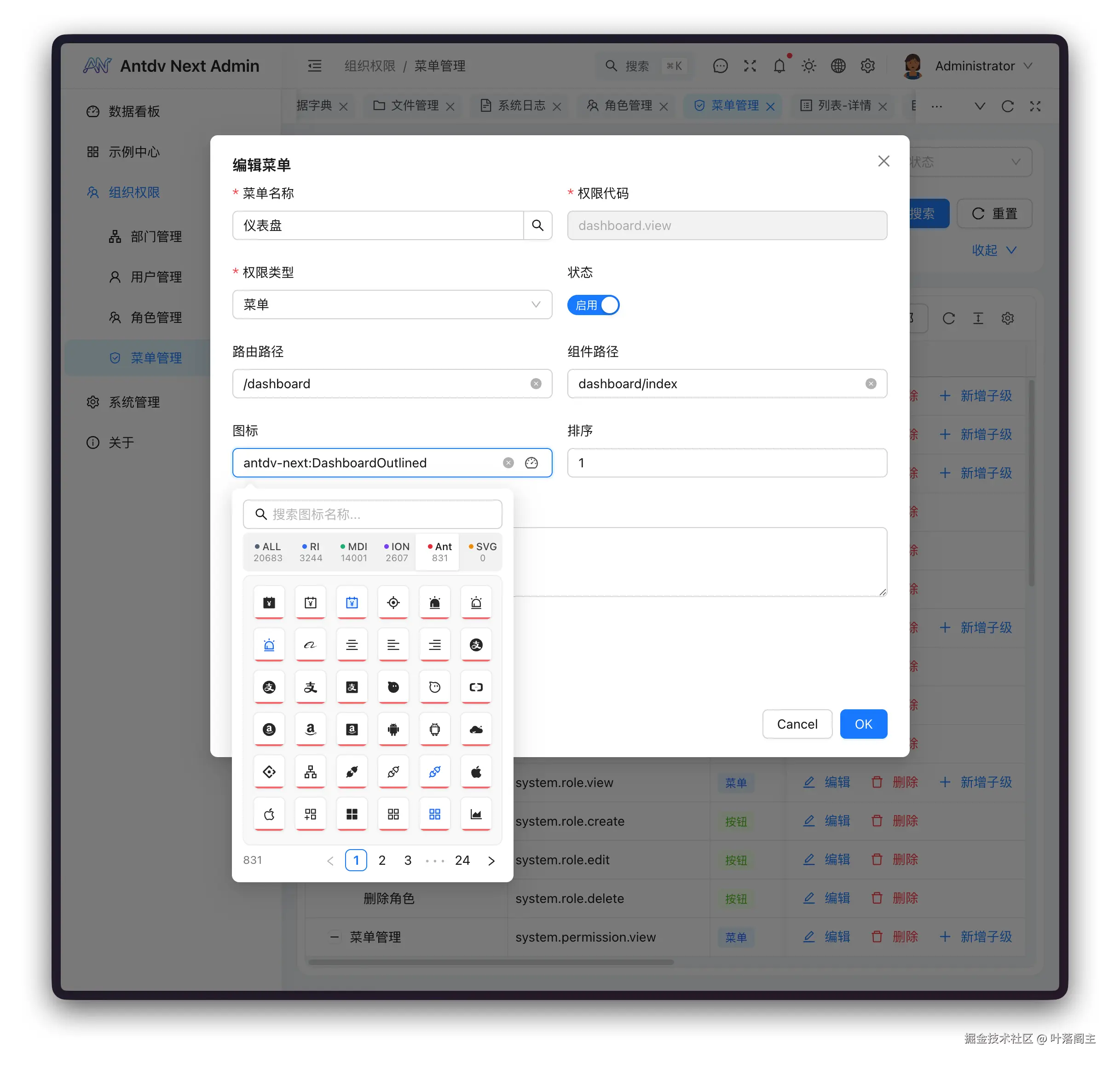
Task: Select the Amazon square icon
Action: coord(352,730)
